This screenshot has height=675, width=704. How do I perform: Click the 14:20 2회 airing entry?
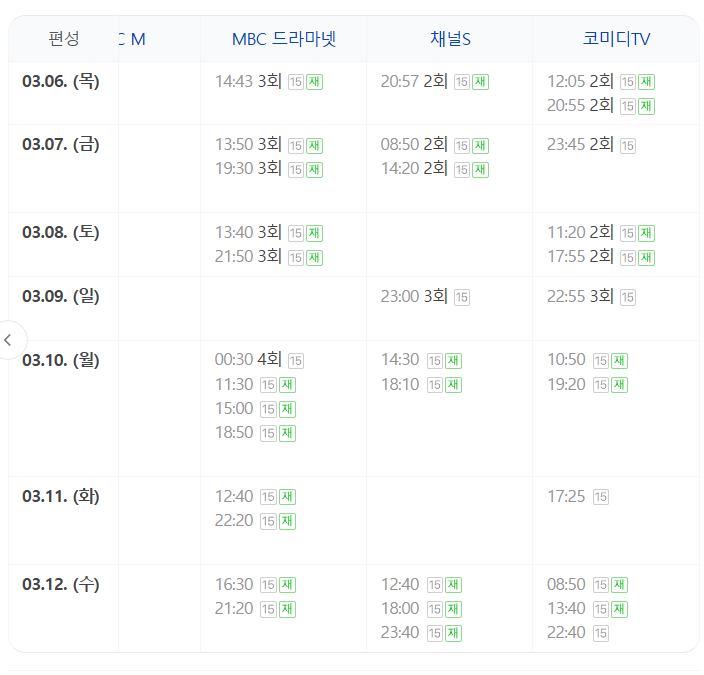tap(414, 168)
